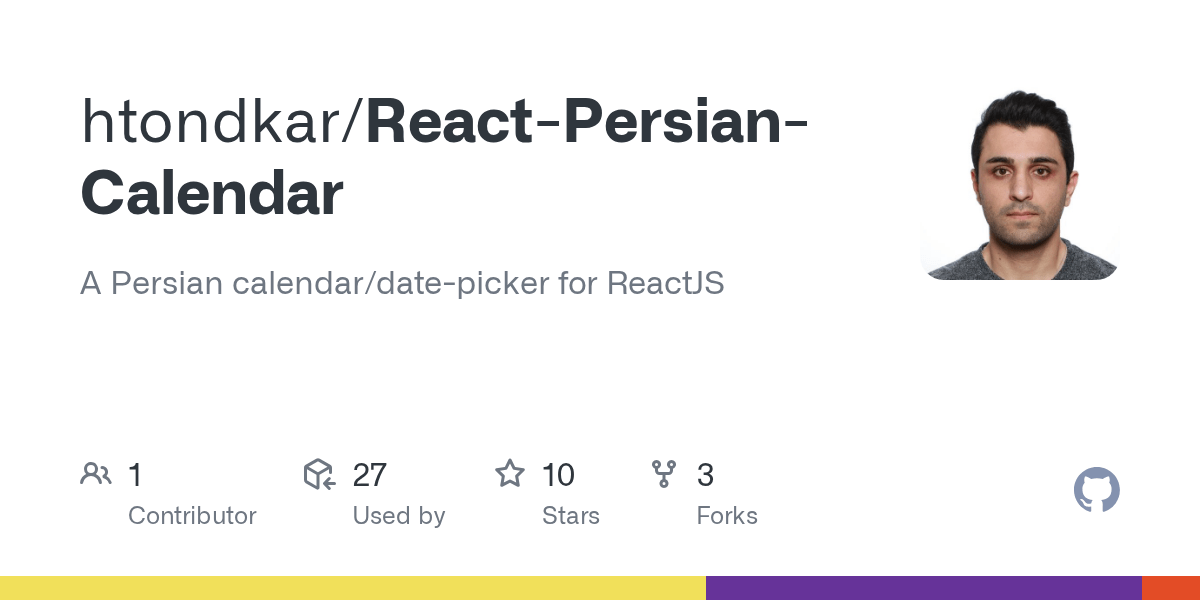
Task: Select the red-orange language bar segment
Action: tap(1171, 588)
